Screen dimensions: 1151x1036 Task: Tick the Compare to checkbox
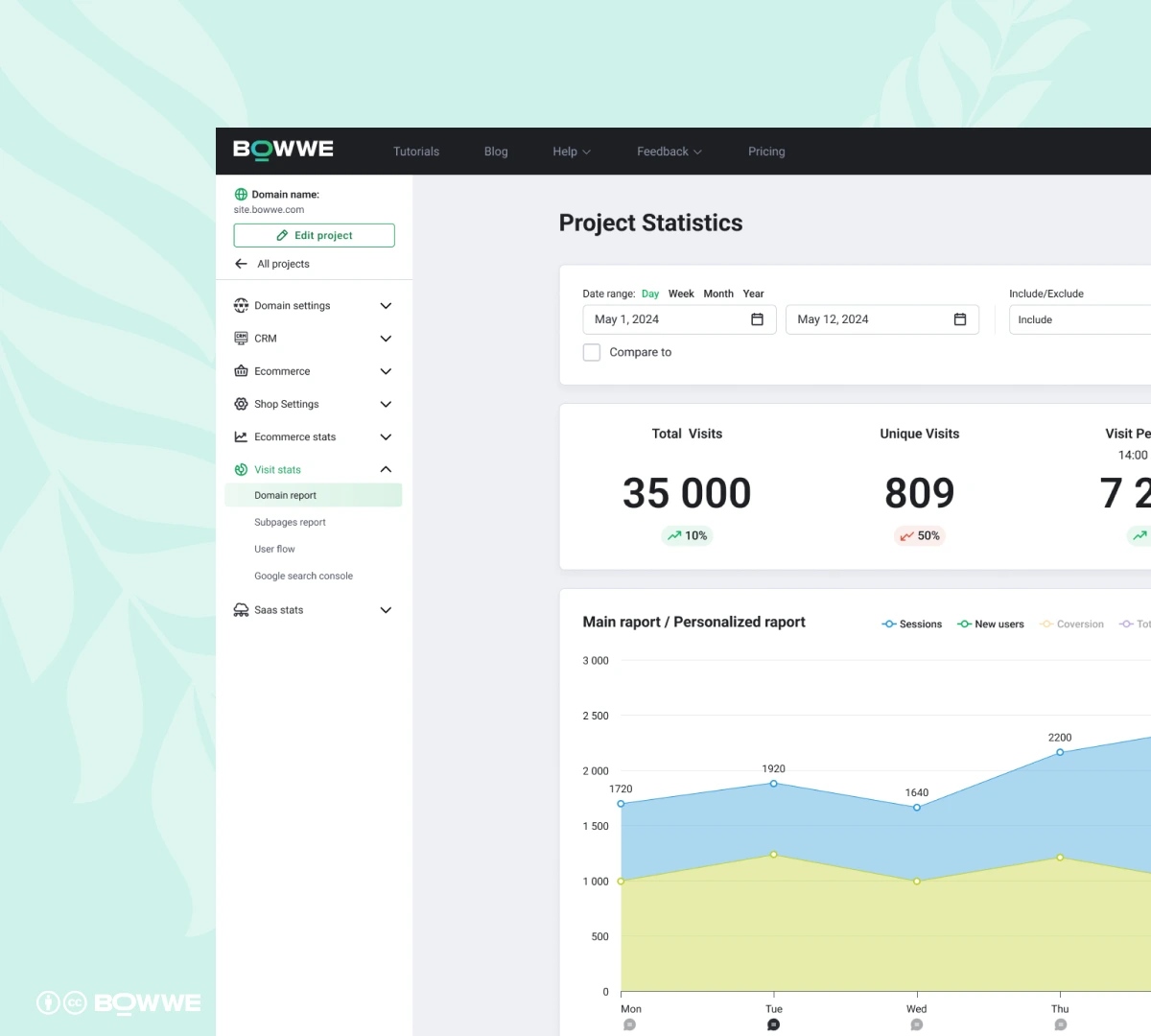592,352
